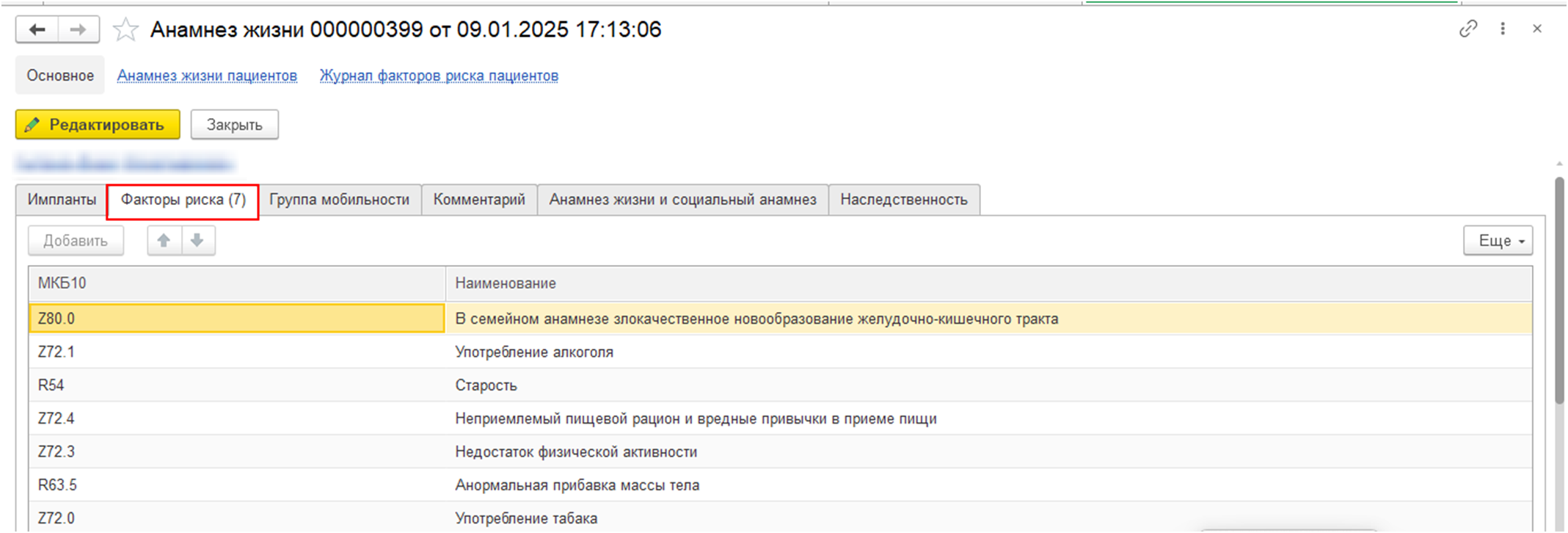Open the Комментарий tab
Screen dimensions: 1568x533
(479, 200)
